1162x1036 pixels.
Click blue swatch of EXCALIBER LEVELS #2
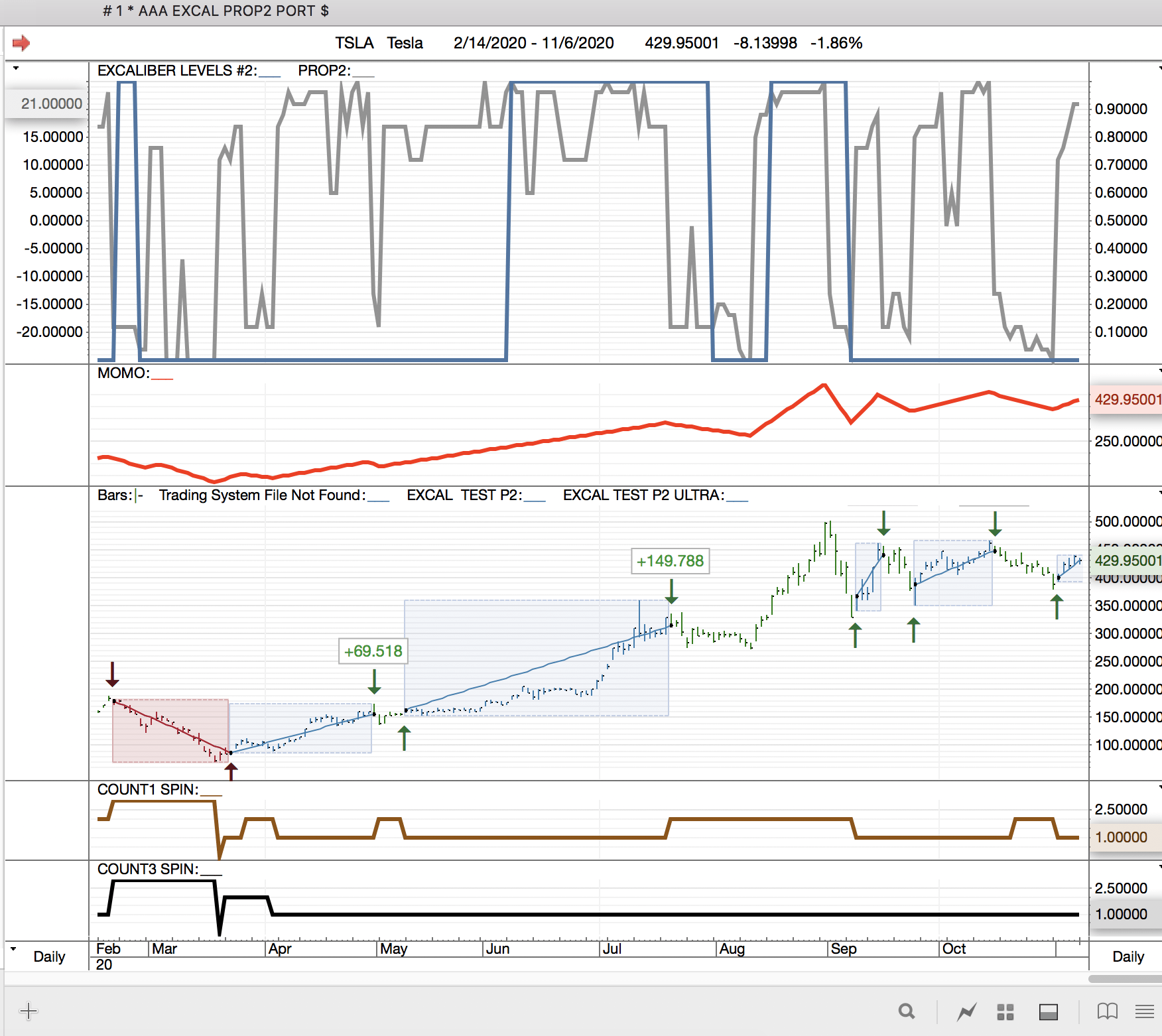pos(270,76)
